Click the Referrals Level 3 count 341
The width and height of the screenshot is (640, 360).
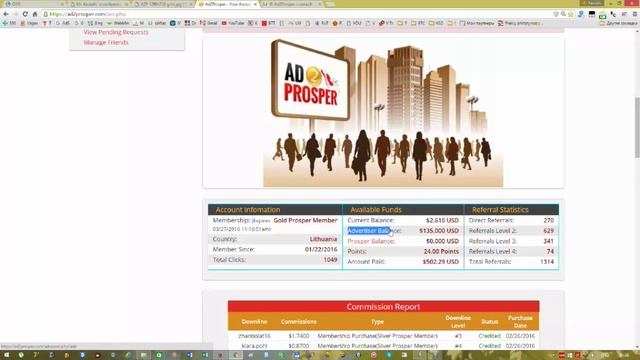pos(549,241)
